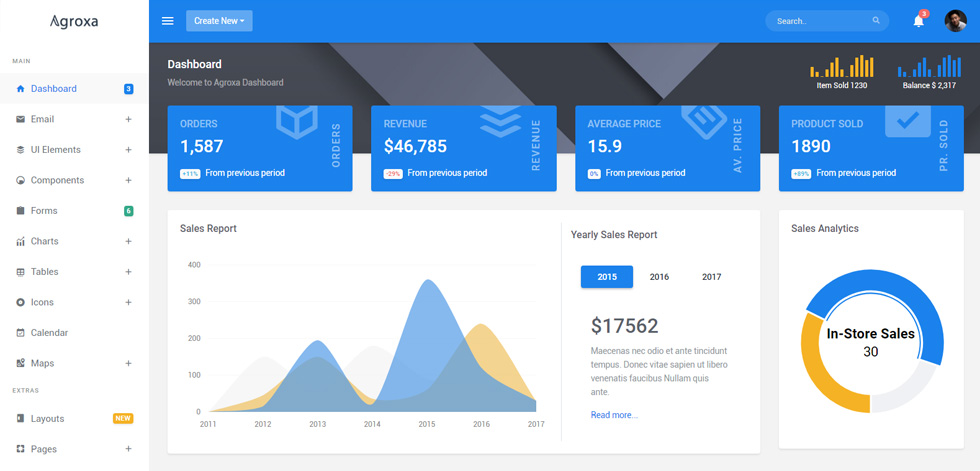The height and width of the screenshot is (471, 980).
Task: Click the Charts icon in sidebar
Action: coord(20,241)
